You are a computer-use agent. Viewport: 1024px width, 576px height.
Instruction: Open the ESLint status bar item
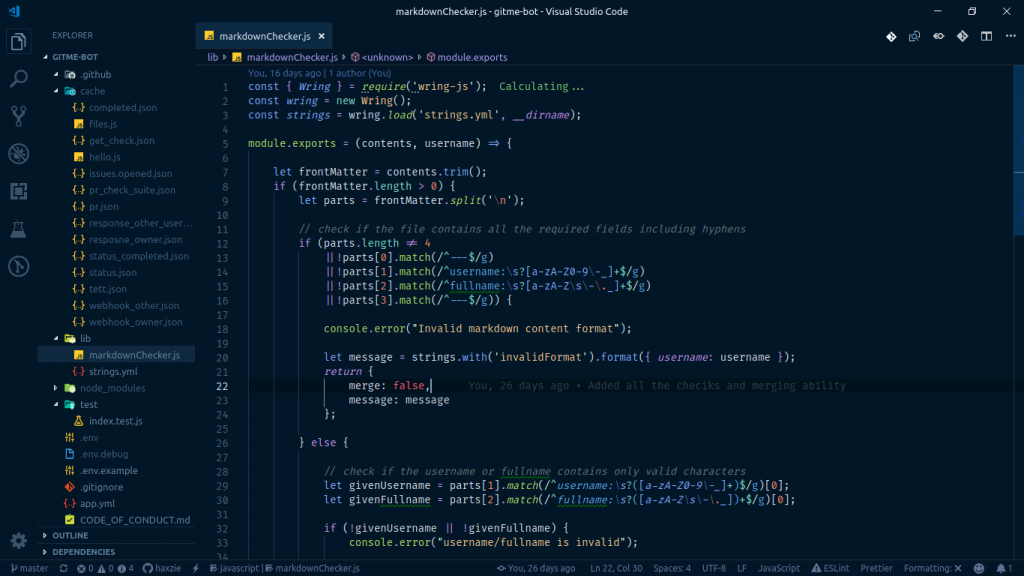pos(830,567)
